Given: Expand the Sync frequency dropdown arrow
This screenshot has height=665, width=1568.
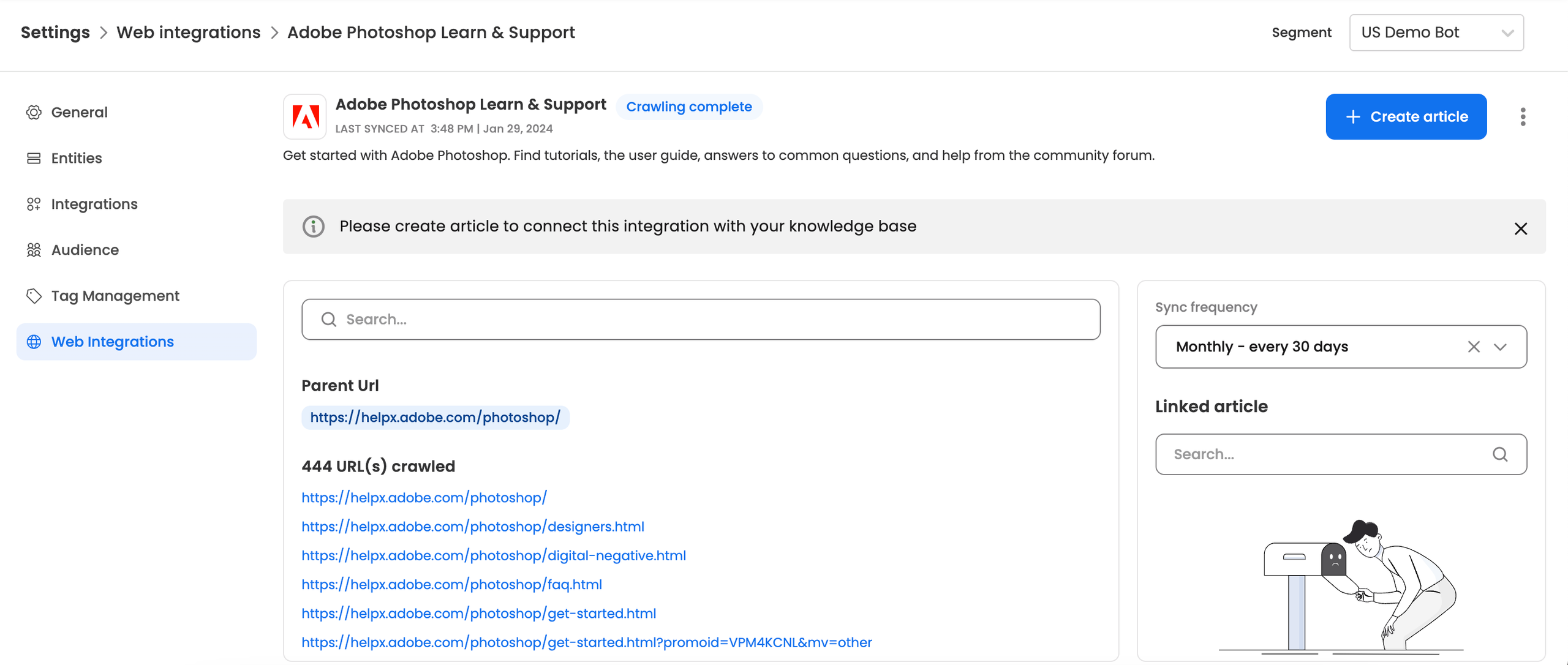Looking at the screenshot, I should [1500, 347].
